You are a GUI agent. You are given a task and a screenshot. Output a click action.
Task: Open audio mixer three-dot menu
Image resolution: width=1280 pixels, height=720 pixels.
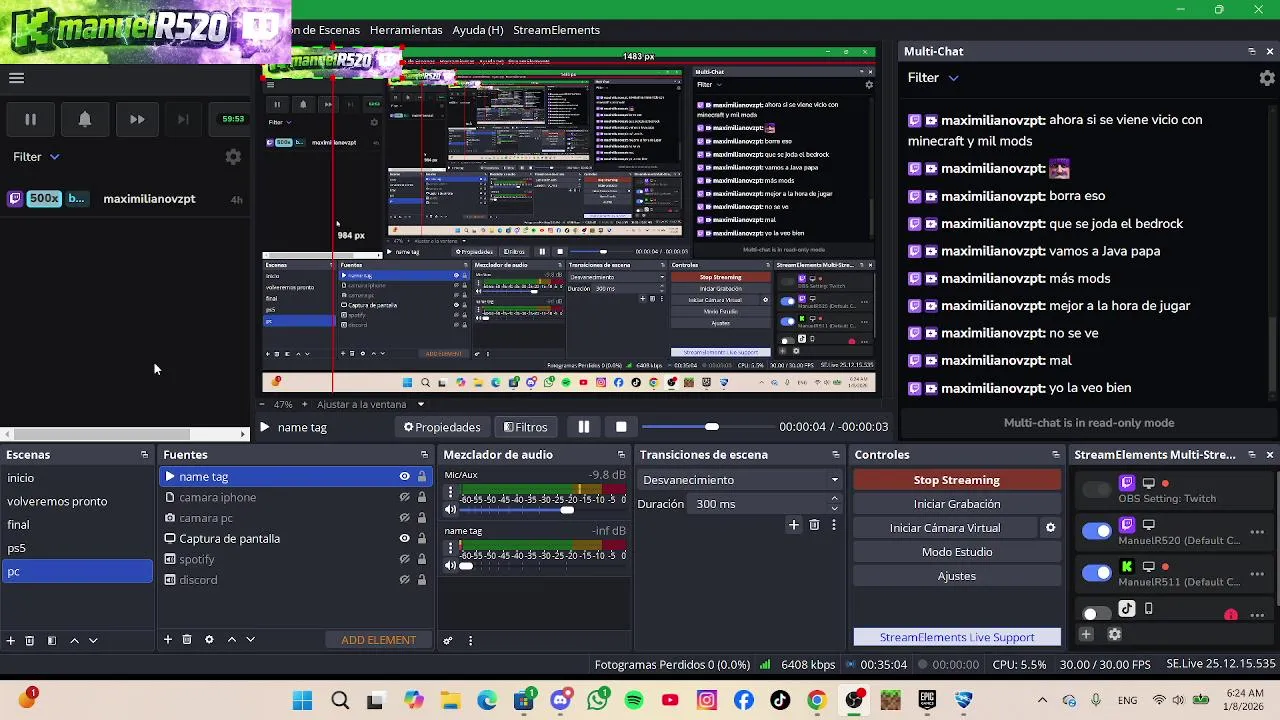click(x=470, y=641)
